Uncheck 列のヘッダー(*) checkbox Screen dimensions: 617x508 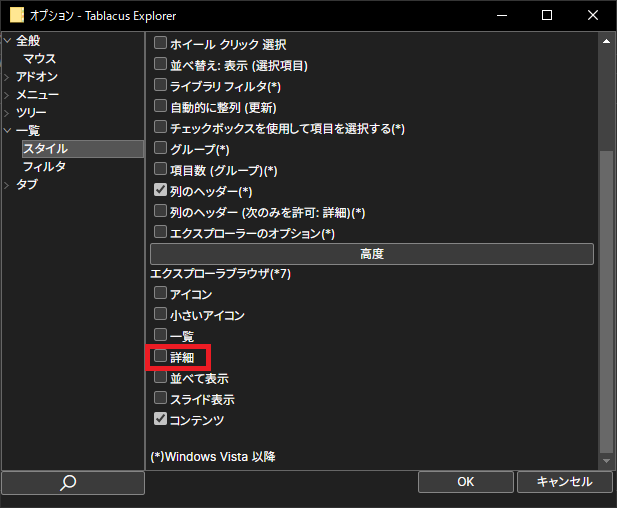pyautogui.click(x=160, y=190)
